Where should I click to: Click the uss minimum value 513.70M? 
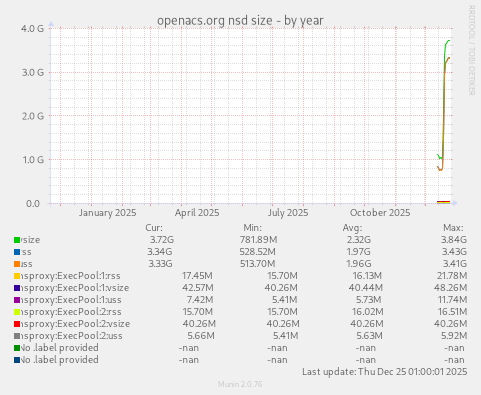pos(258,264)
